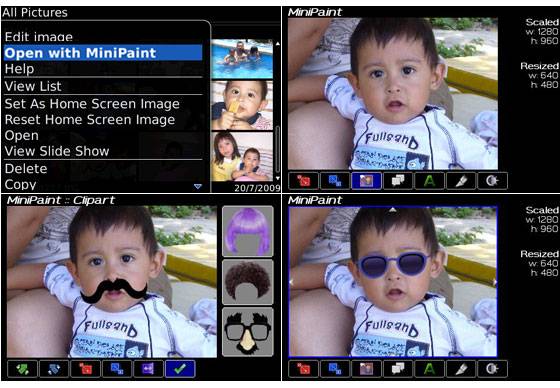
Task: Pick the purple wig clipart
Action: click(248, 231)
